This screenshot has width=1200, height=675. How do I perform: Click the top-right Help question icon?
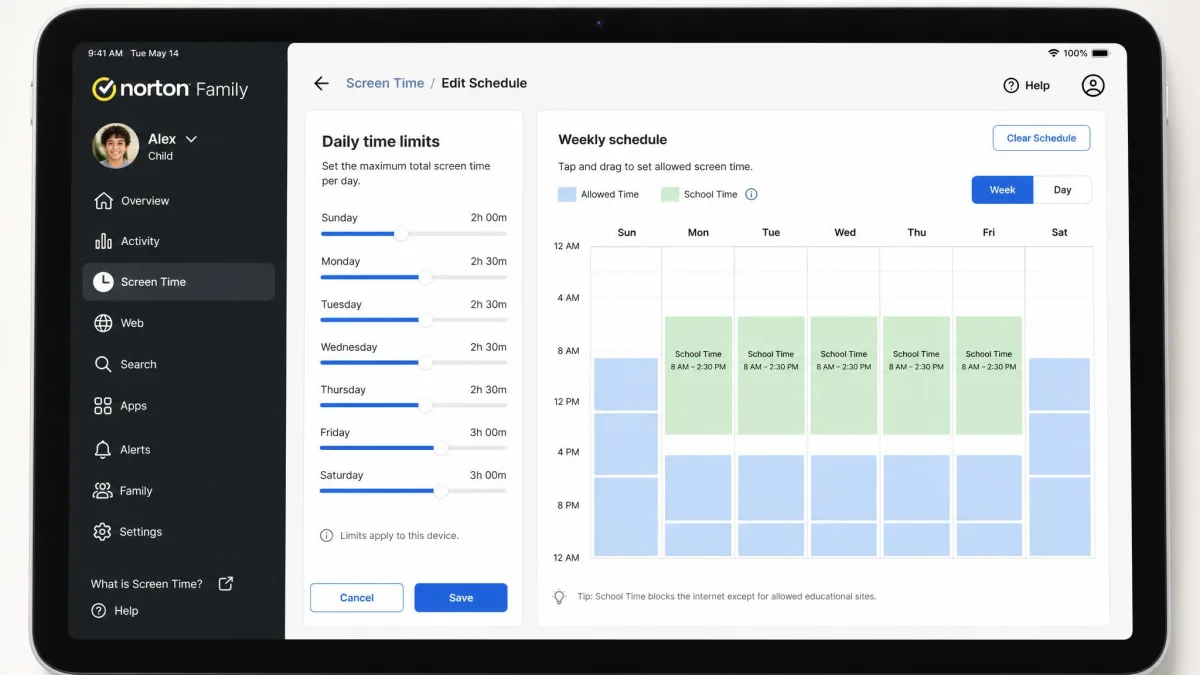point(1011,86)
